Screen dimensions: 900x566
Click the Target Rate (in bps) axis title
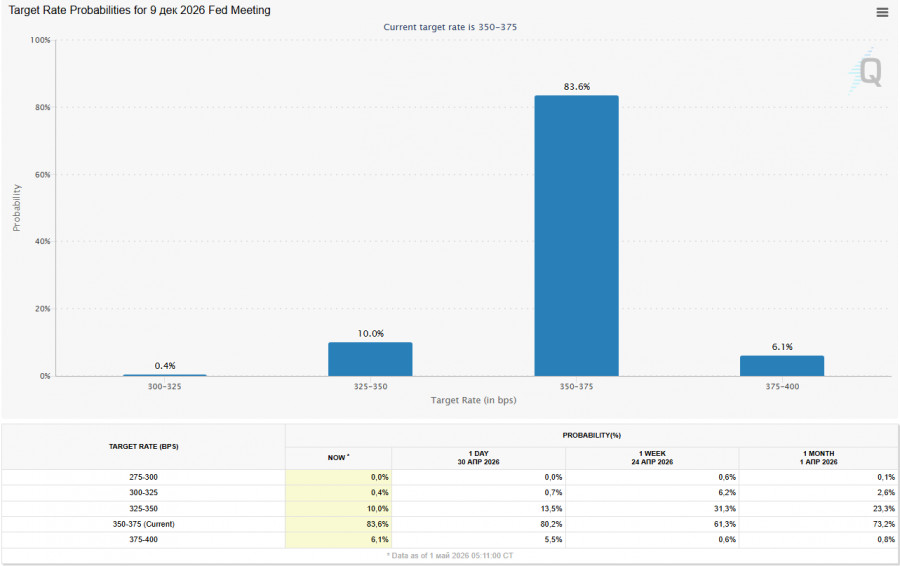pyautogui.click(x=474, y=400)
